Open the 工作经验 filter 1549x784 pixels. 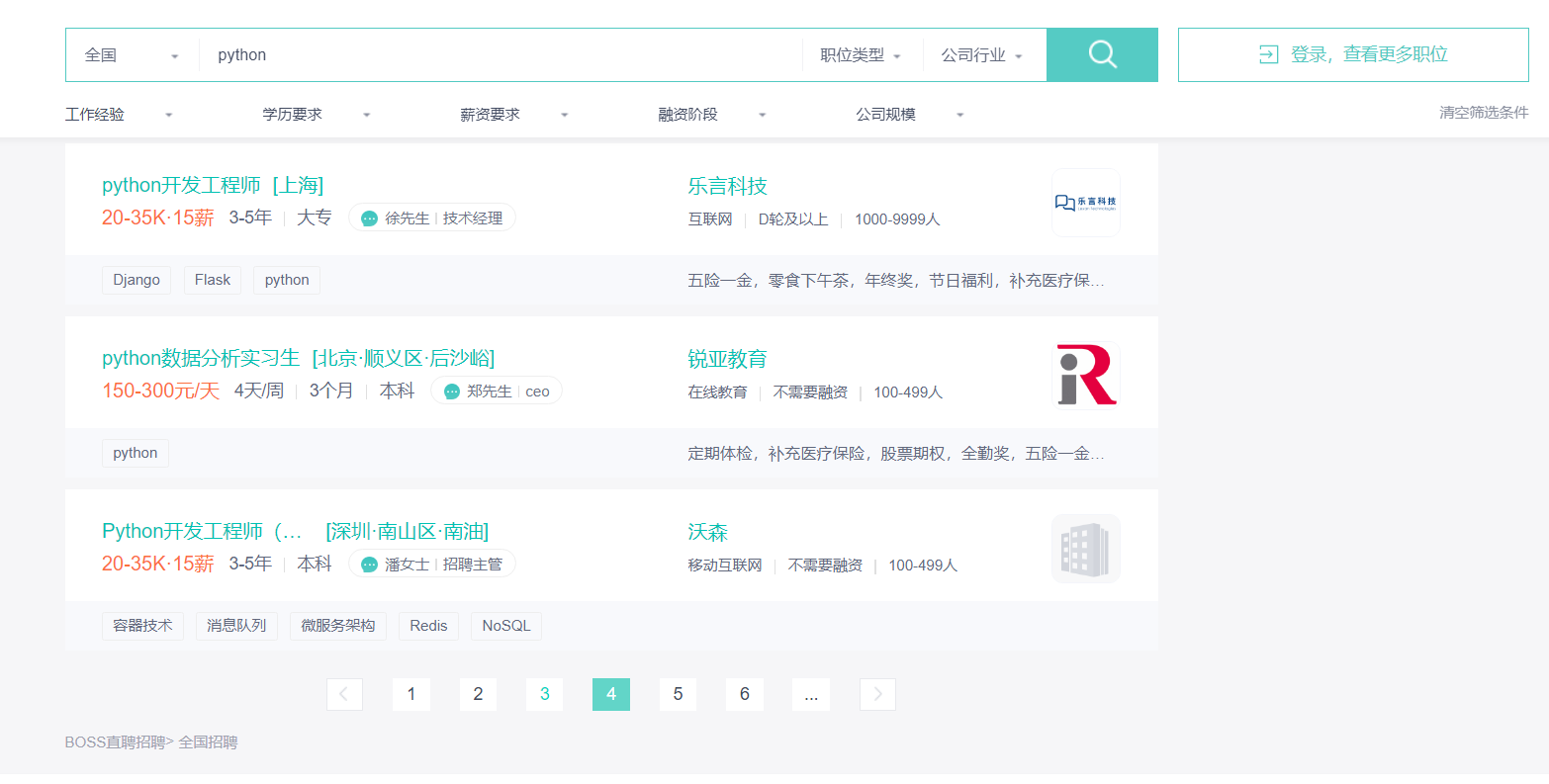[119, 115]
